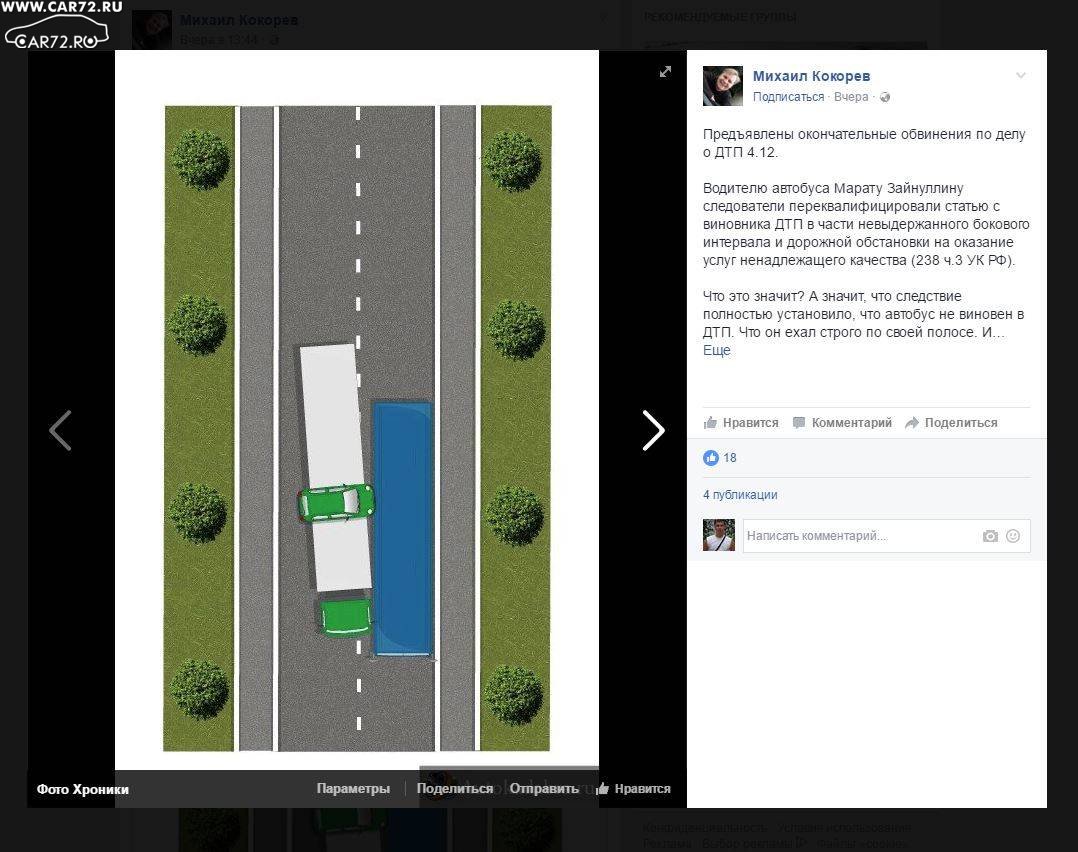
Task: Click the globe privacy icon beside Вчера
Action: point(885,97)
